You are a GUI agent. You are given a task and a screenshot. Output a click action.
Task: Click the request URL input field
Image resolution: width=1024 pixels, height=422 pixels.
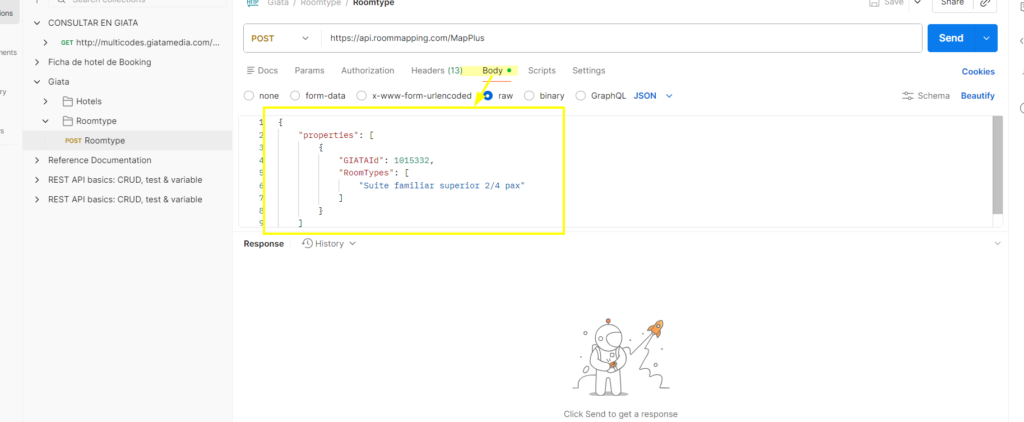tap(618, 38)
